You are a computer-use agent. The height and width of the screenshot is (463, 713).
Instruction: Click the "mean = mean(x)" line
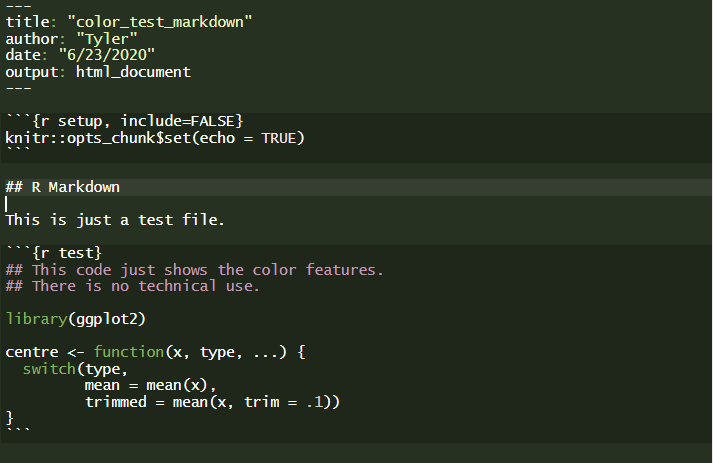point(151,385)
